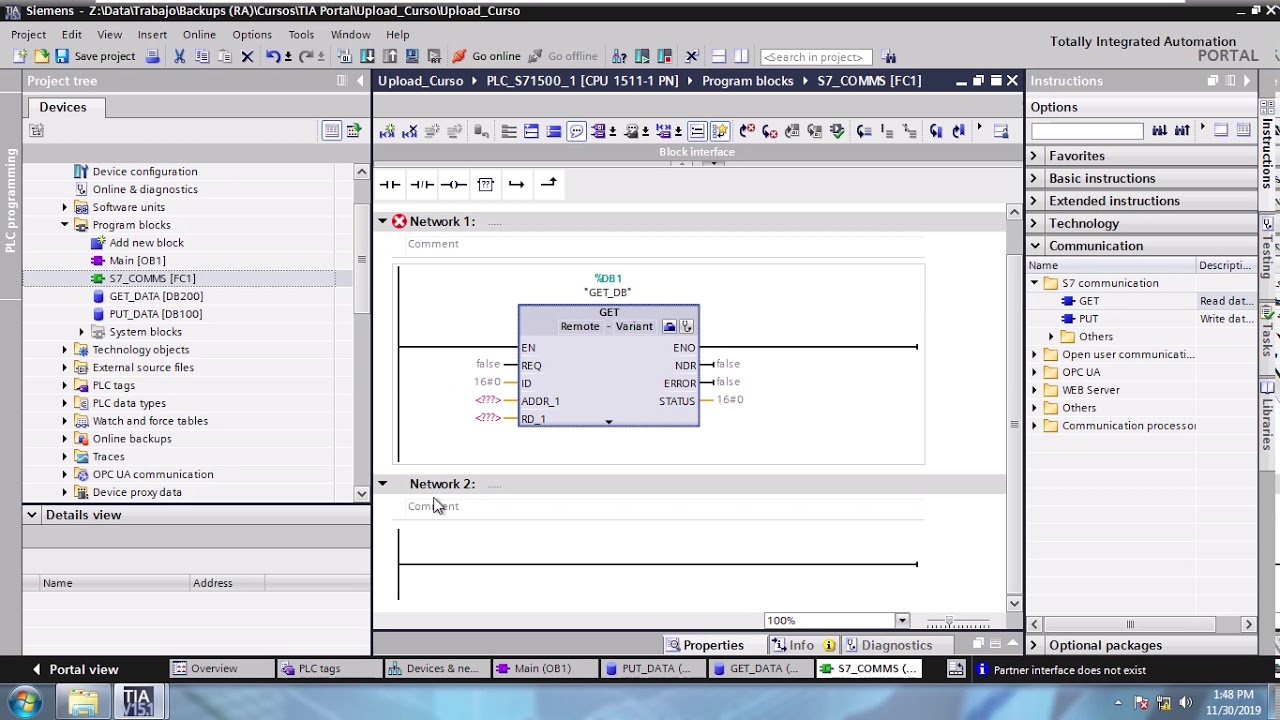This screenshot has width=1280, height=720.
Task: Open the Edit menu
Action: click(x=71, y=34)
